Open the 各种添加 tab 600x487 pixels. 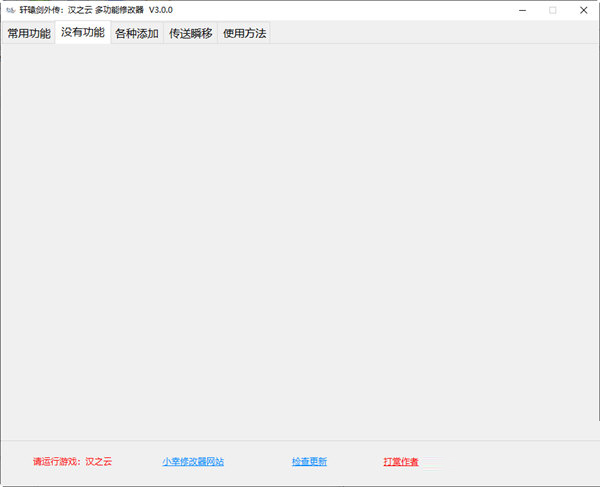click(137, 33)
